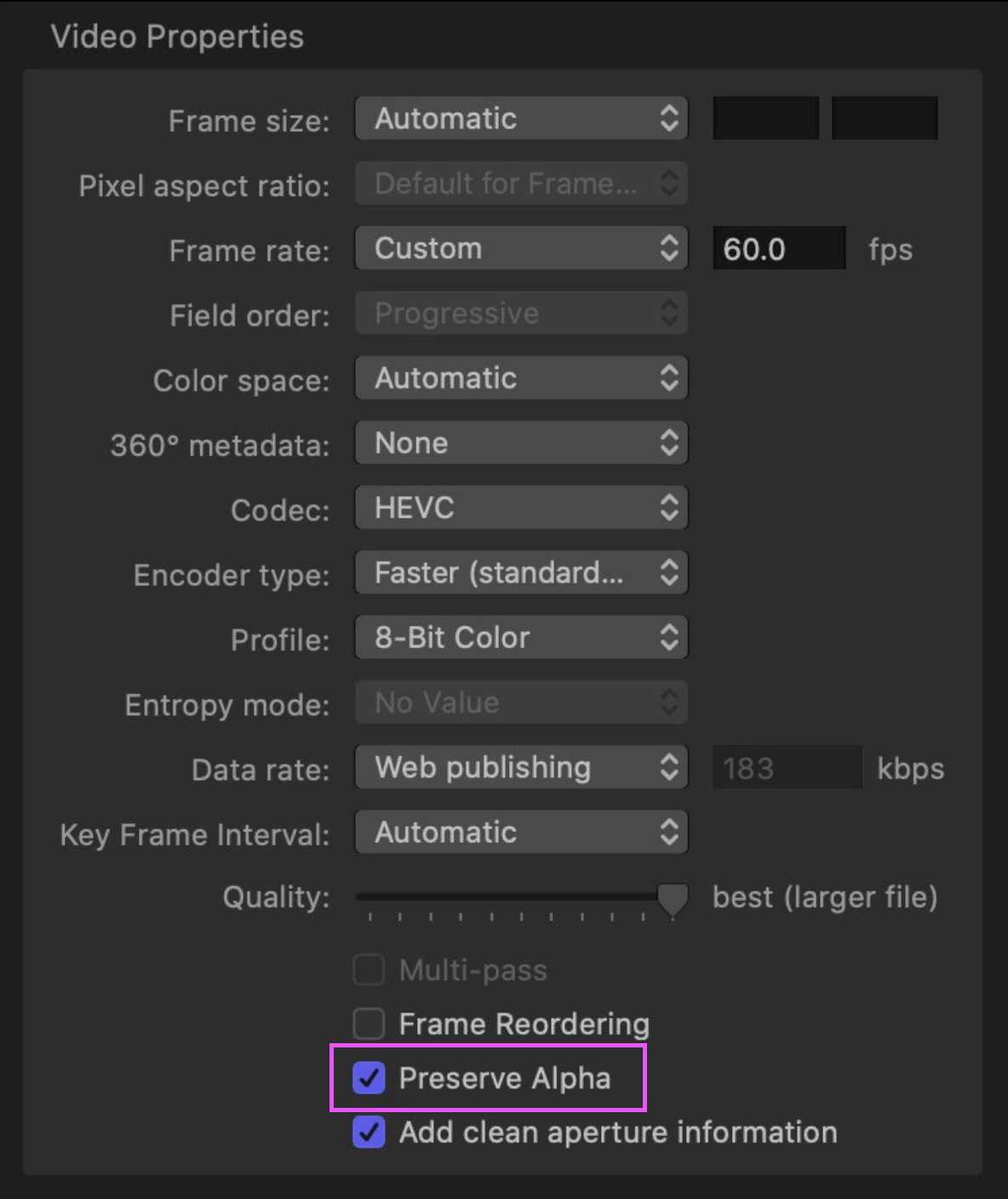Click the 60.0 fps input field
The width and height of the screenshot is (1008, 1199).
tap(778, 248)
